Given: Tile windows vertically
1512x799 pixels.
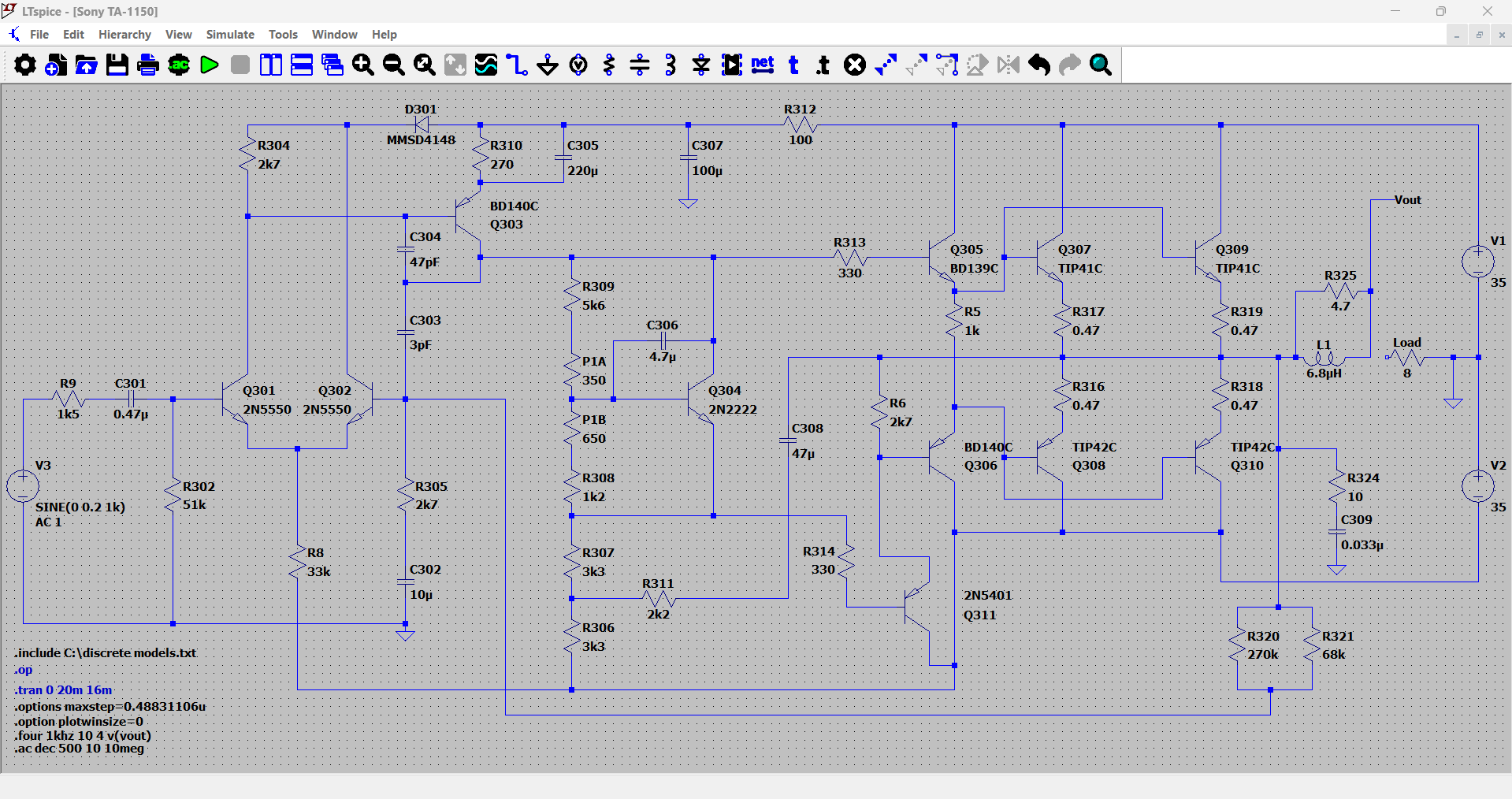Looking at the screenshot, I should (271, 65).
